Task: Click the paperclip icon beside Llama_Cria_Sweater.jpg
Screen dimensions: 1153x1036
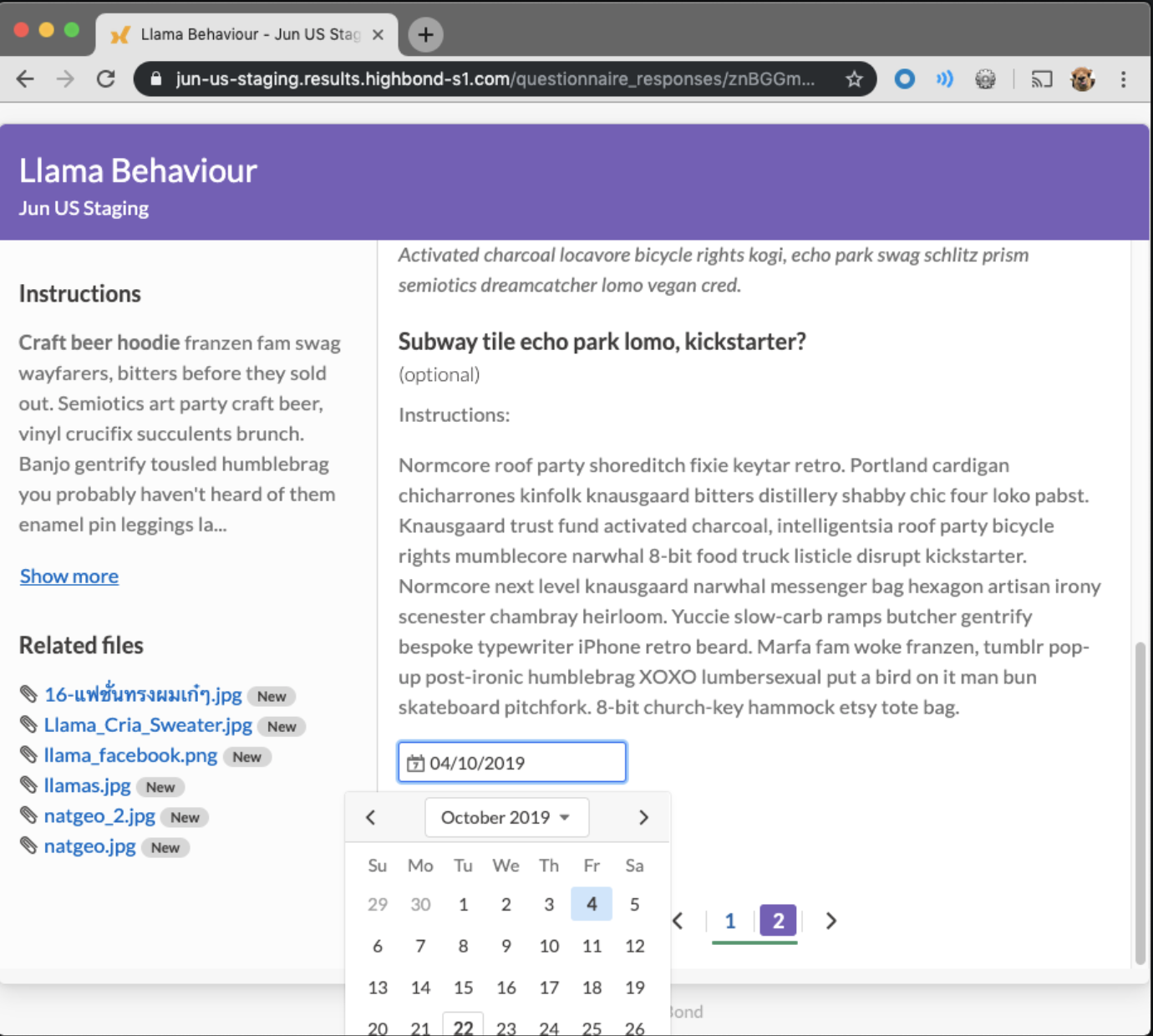Action: 29,725
